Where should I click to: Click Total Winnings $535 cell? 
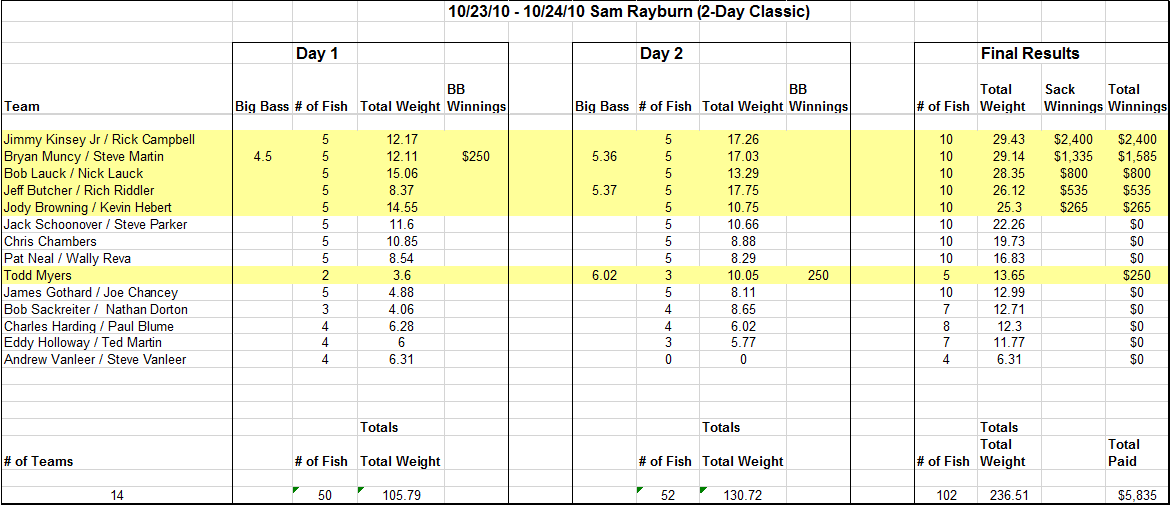1136,190
